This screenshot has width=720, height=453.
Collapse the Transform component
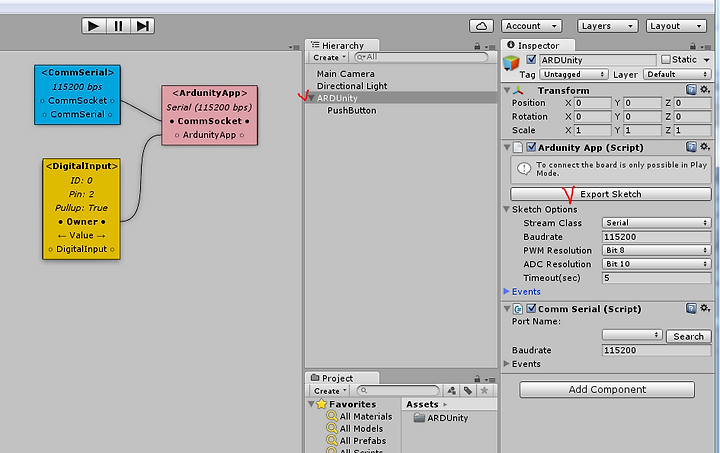pyautogui.click(x=507, y=90)
